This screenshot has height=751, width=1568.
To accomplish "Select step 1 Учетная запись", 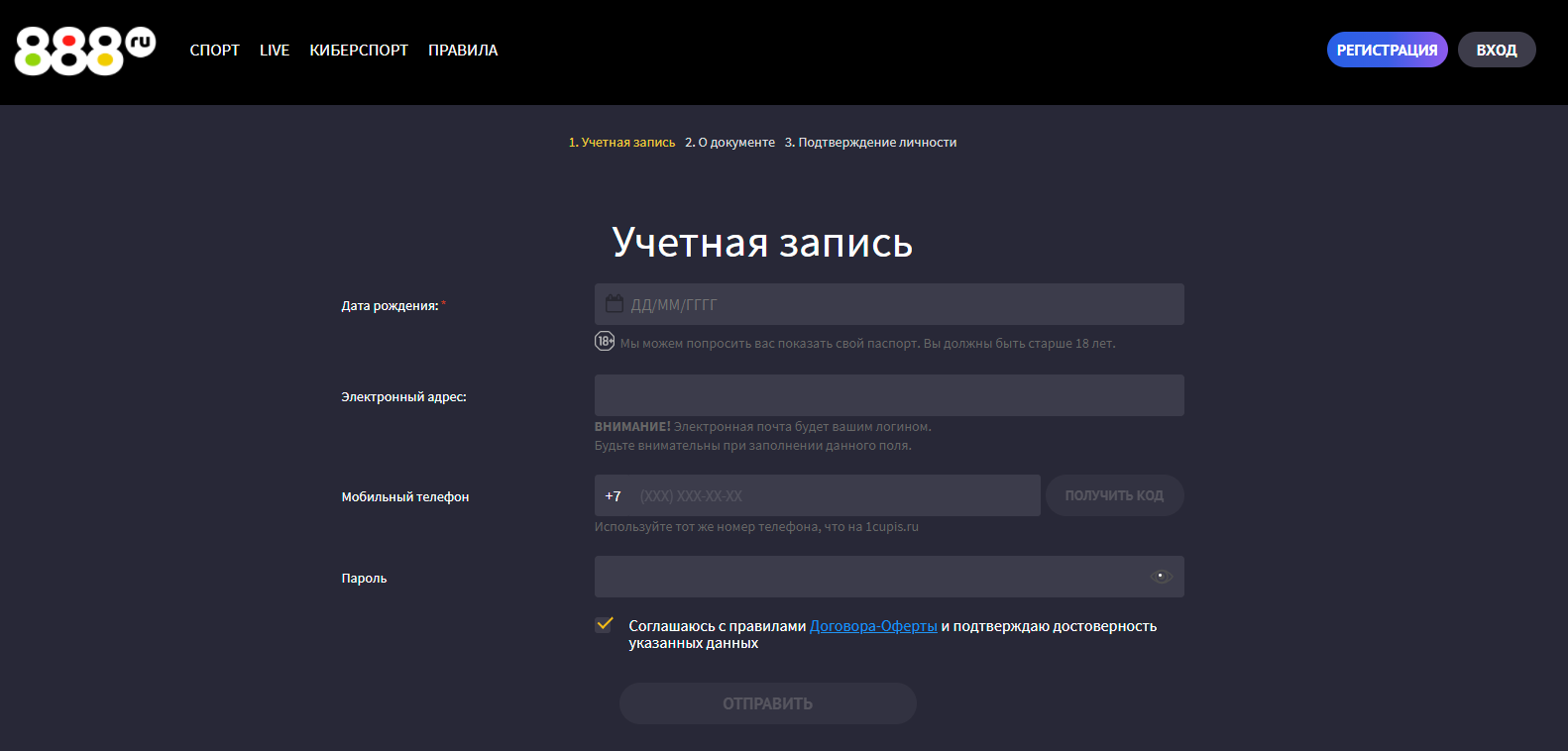I will (x=621, y=143).
